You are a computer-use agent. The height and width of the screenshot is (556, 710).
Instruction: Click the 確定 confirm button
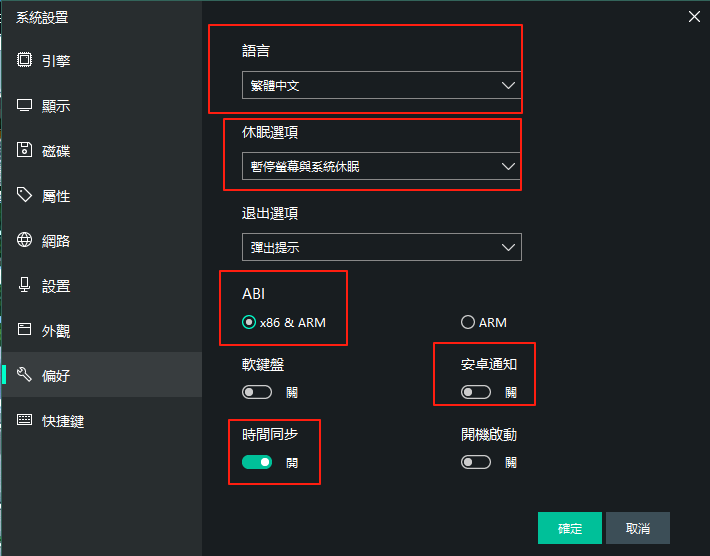(x=570, y=528)
